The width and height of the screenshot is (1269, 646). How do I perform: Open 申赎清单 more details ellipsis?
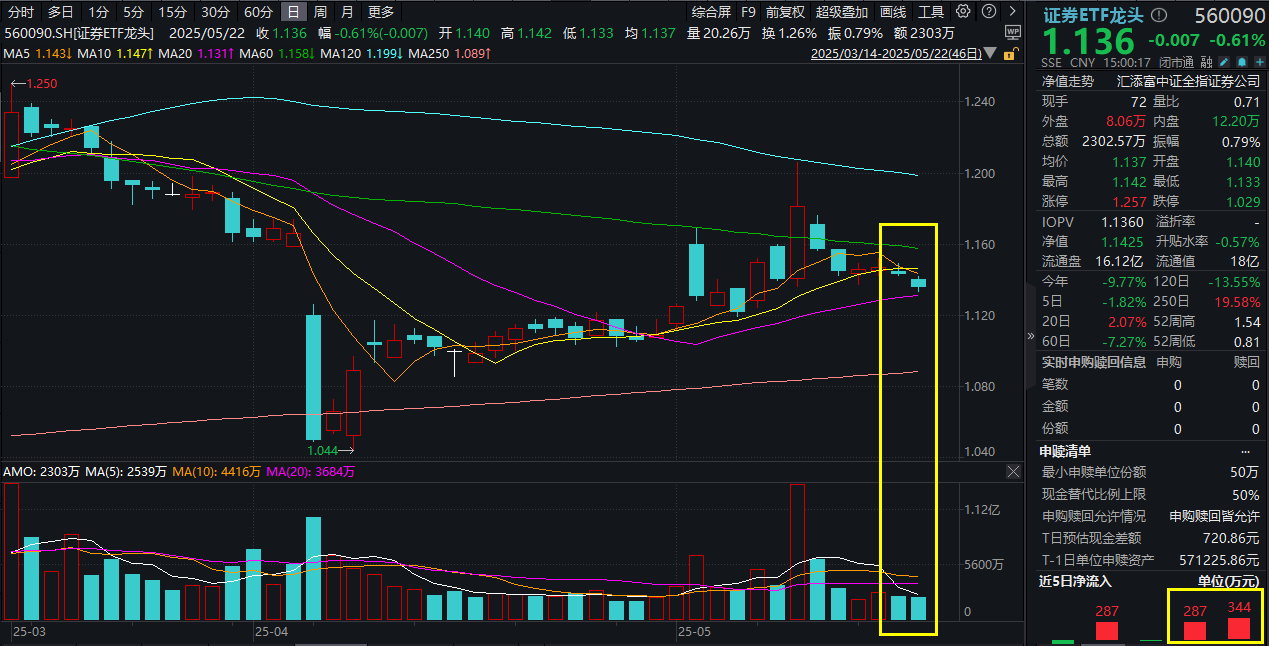tap(1256, 451)
